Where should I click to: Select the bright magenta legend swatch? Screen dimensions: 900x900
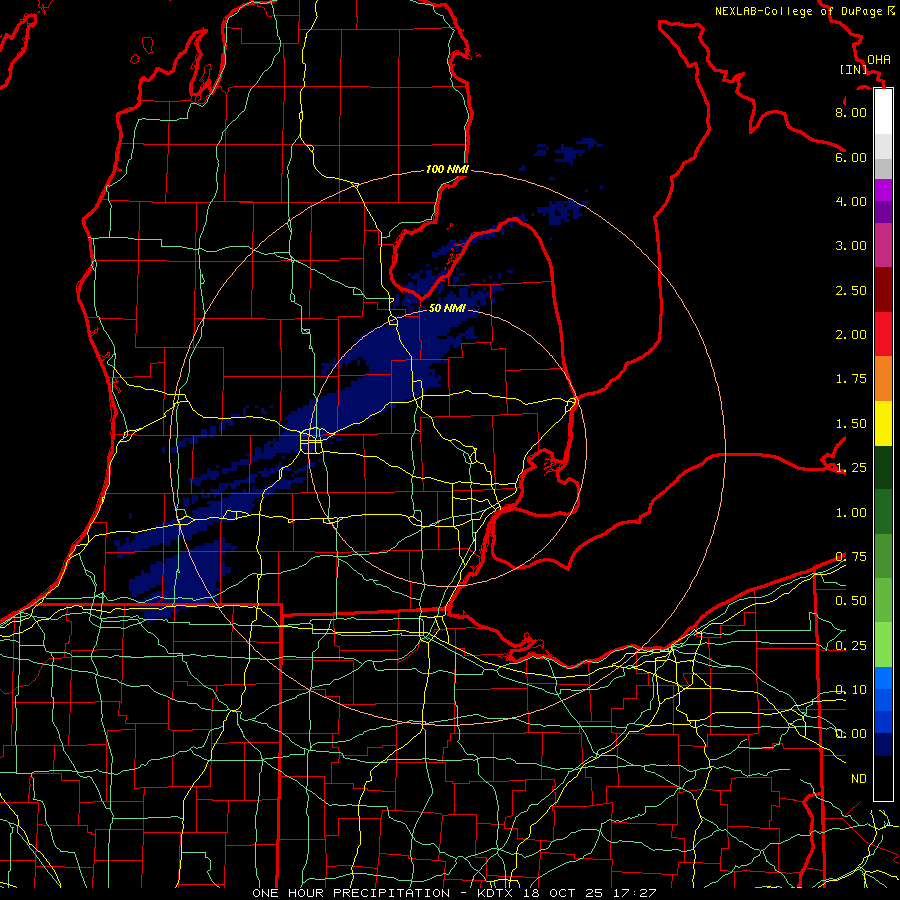883,190
